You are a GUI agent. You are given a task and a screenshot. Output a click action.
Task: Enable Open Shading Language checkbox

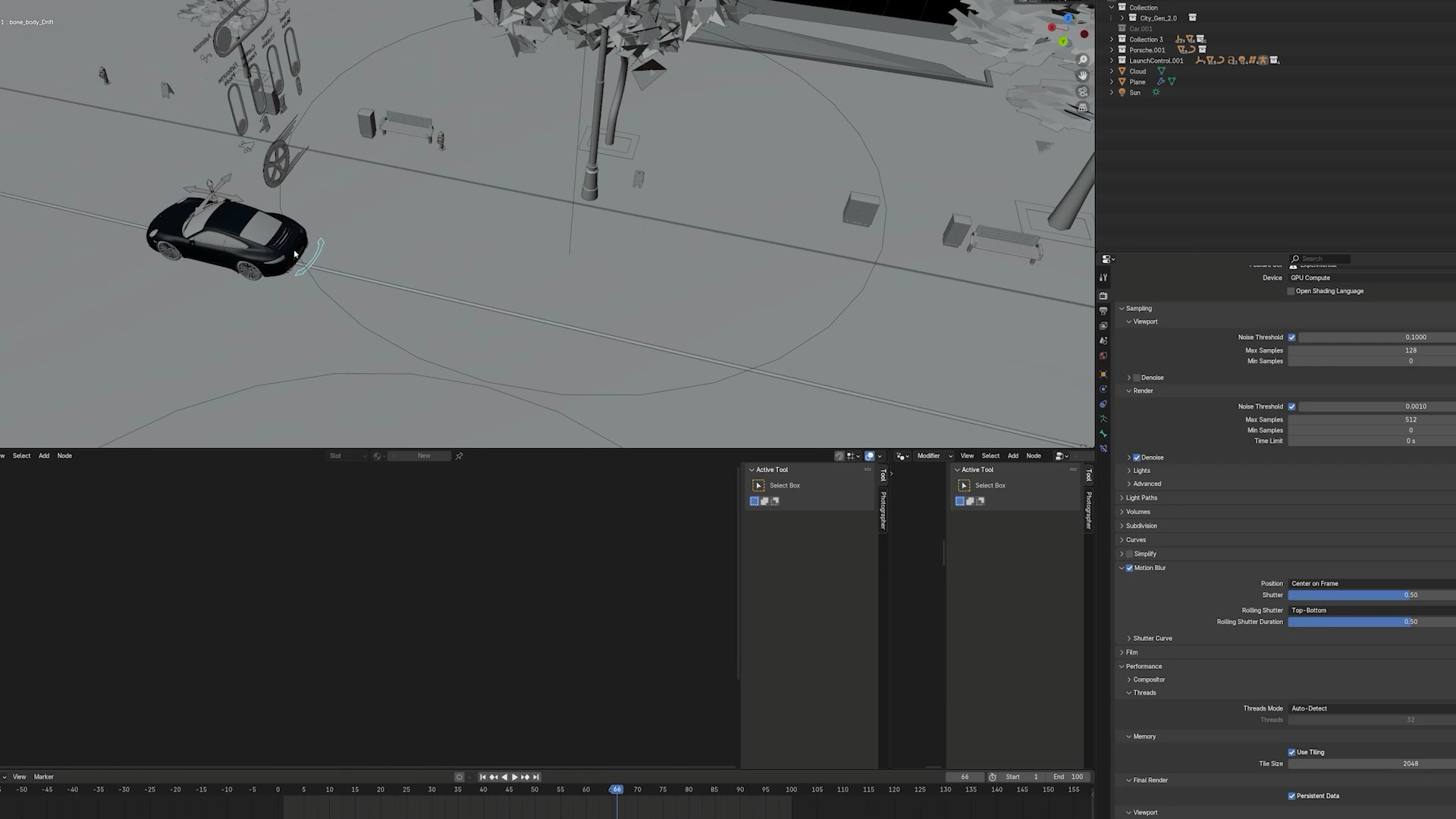(1291, 291)
